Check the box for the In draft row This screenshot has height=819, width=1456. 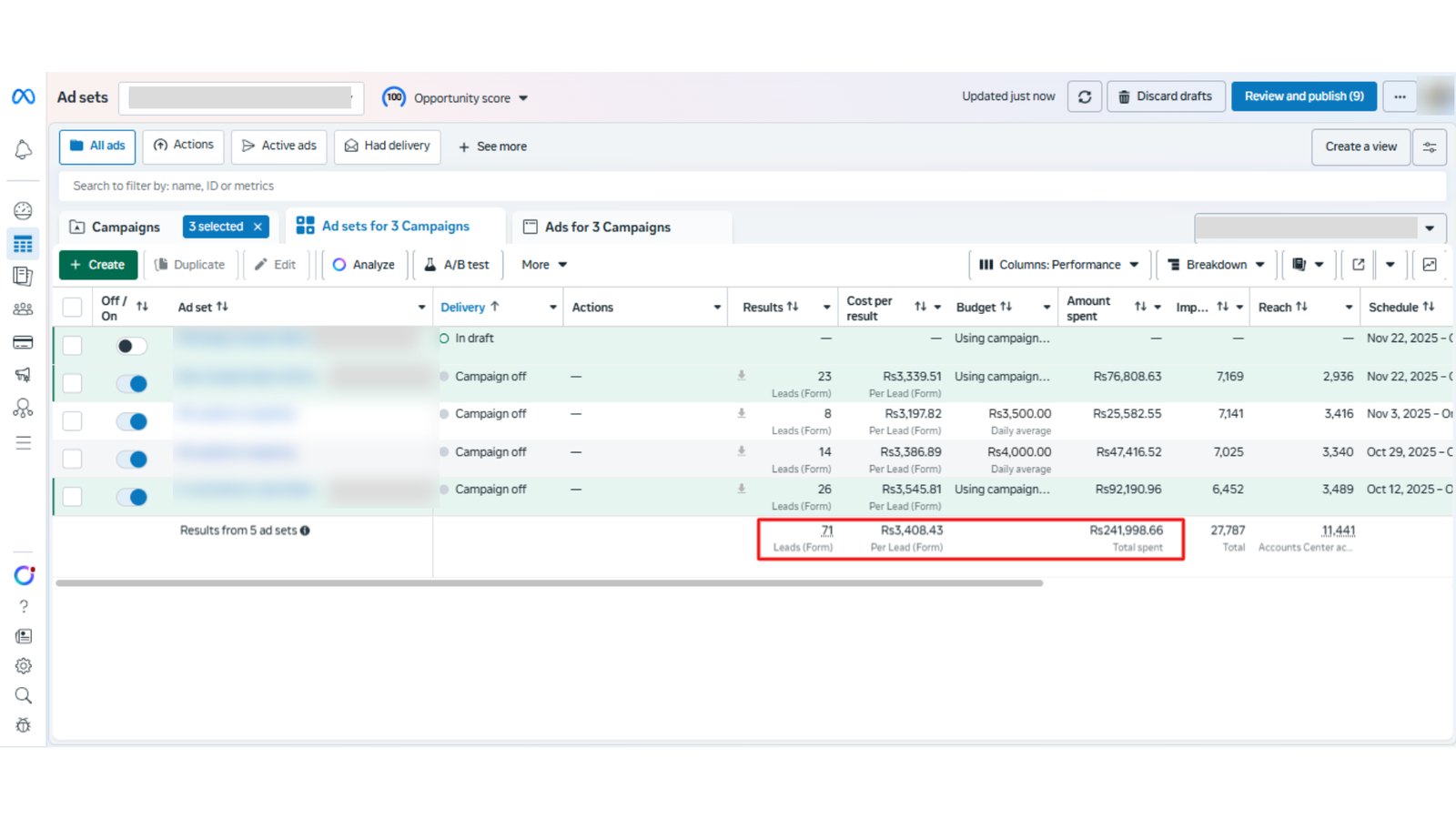pos(72,346)
